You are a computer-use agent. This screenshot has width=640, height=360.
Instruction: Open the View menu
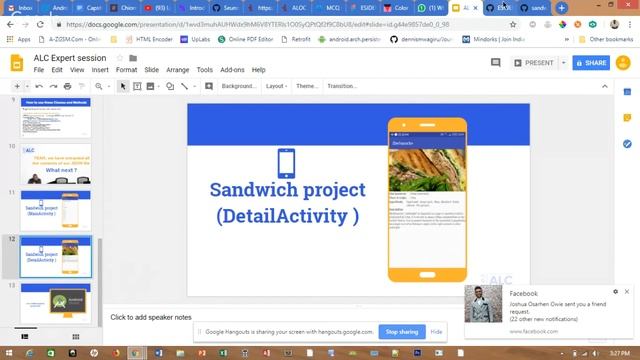(x=77, y=70)
